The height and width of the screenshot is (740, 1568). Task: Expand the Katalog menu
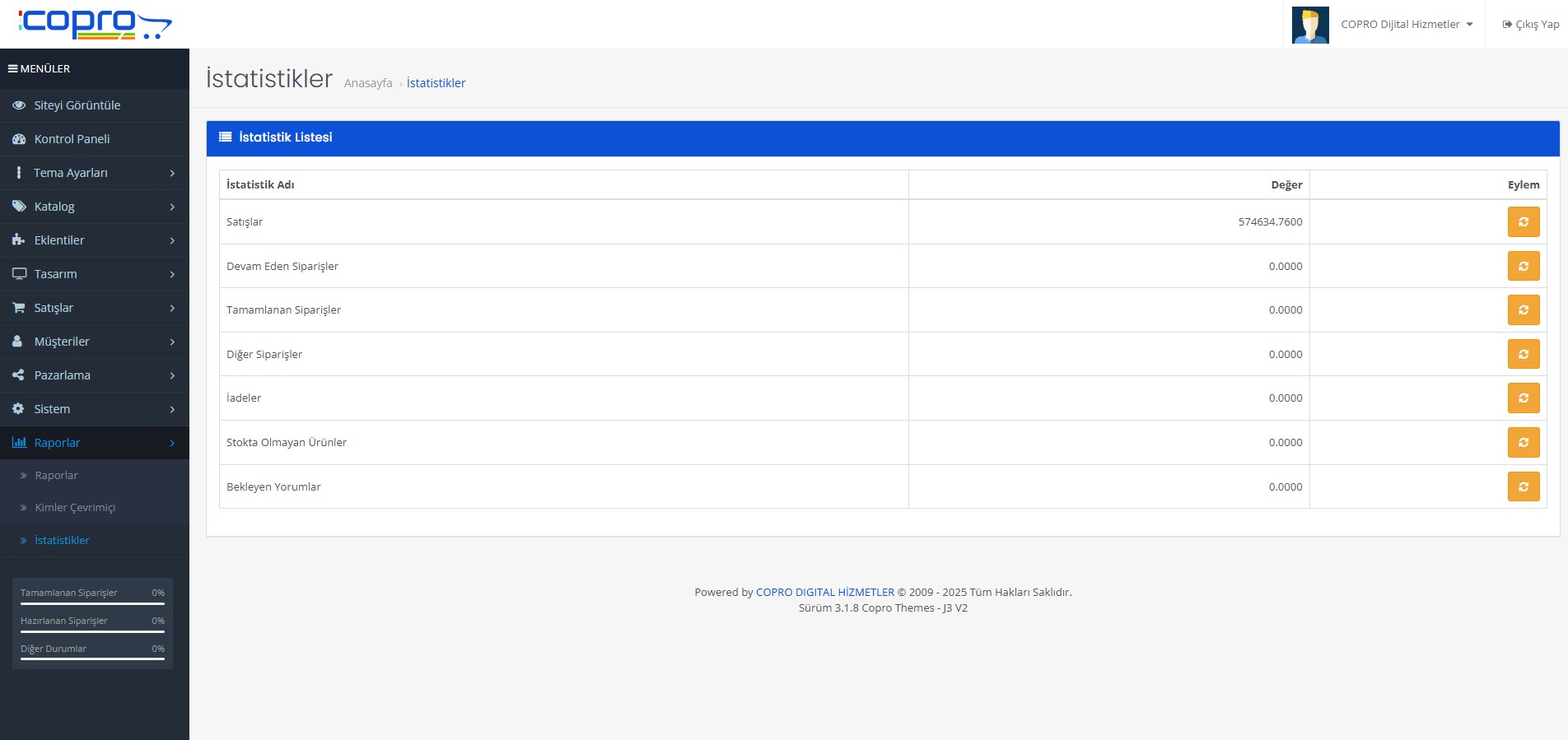(x=94, y=207)
